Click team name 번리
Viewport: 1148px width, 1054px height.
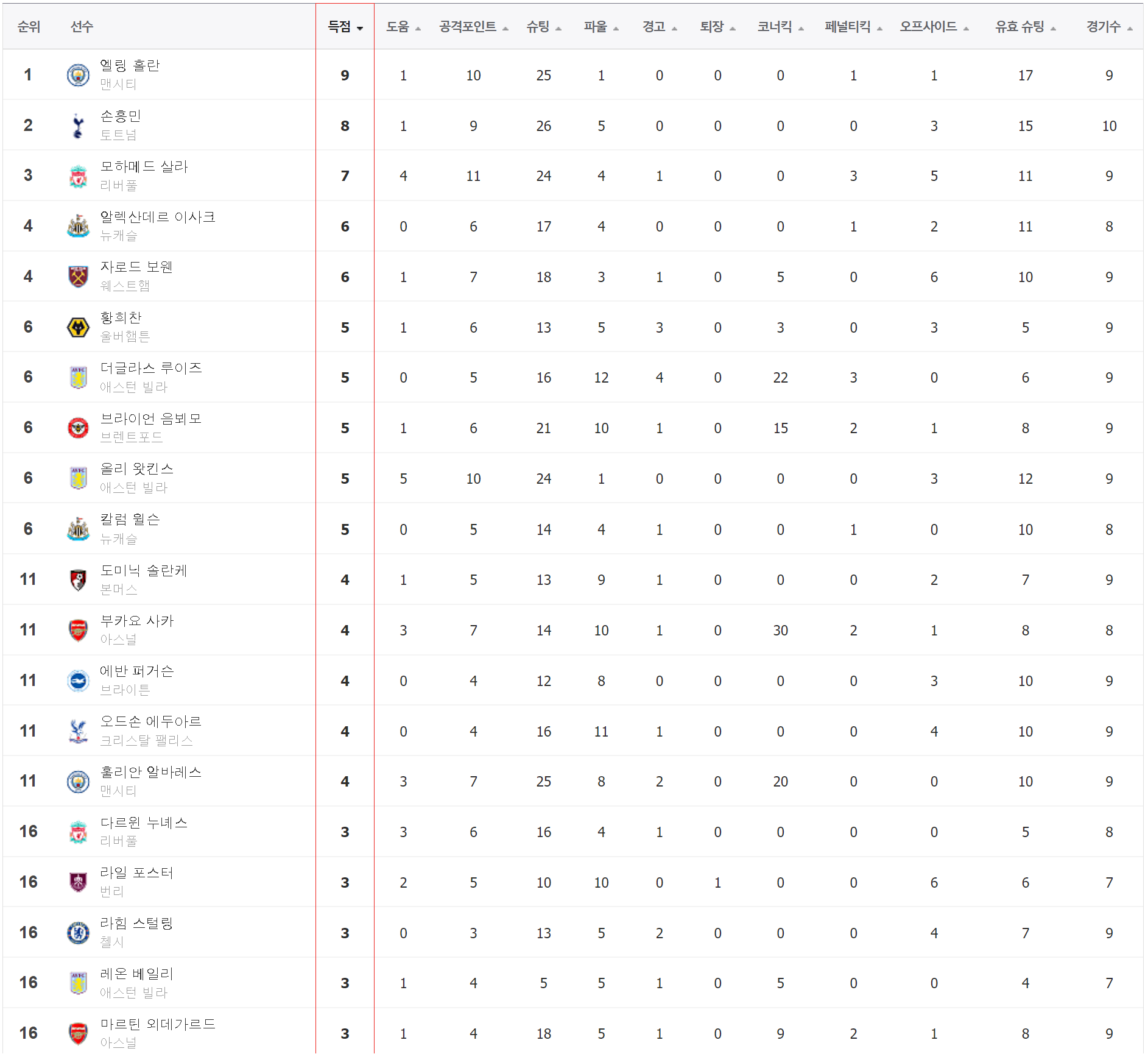(x=112, y=891)
